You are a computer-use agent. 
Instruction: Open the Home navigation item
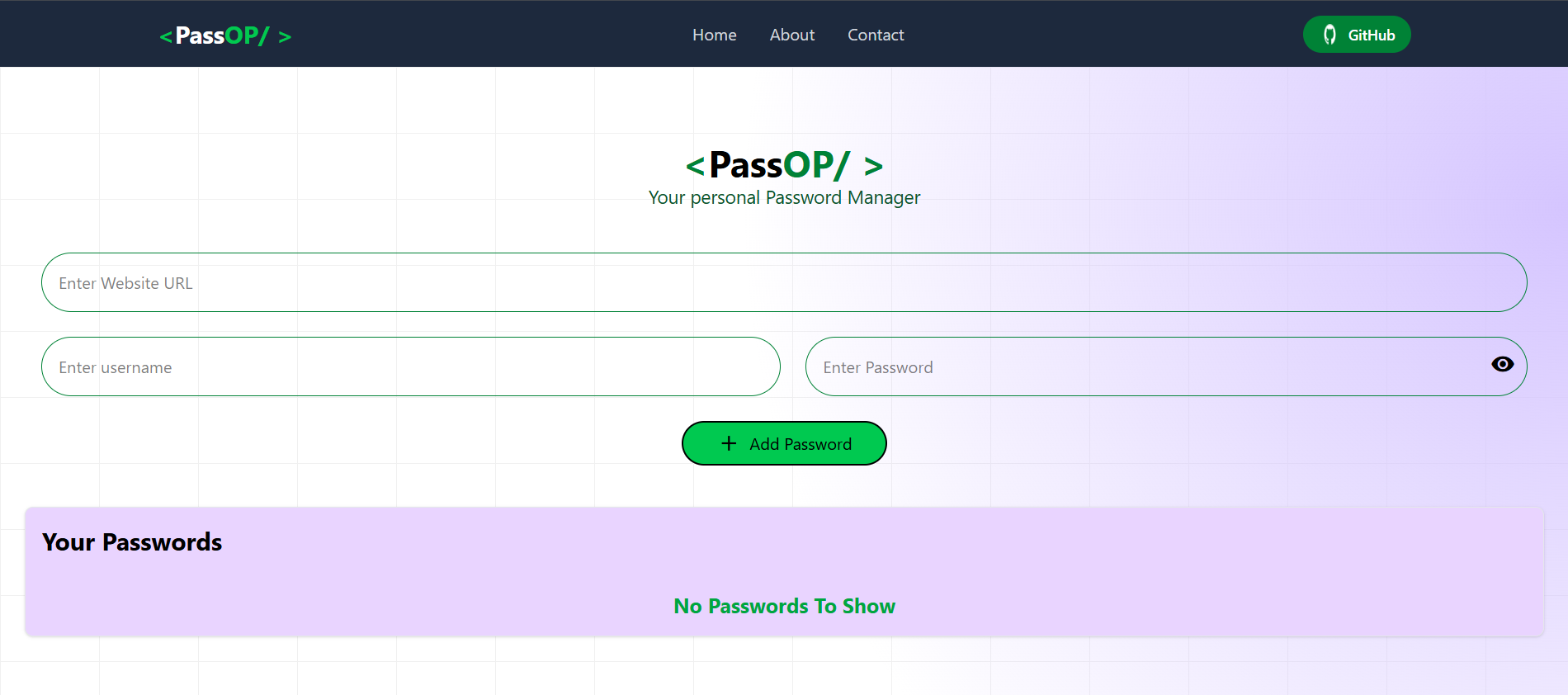(x=714, y=35)
